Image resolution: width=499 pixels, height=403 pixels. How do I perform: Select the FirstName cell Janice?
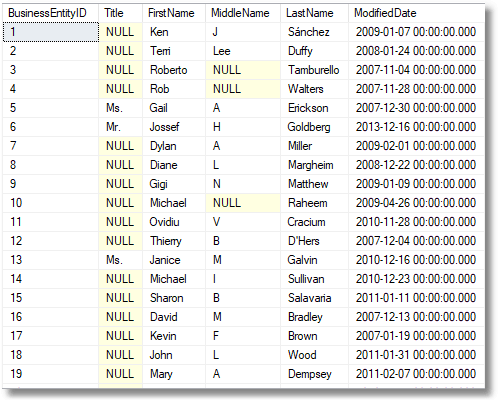coord(174,260)
